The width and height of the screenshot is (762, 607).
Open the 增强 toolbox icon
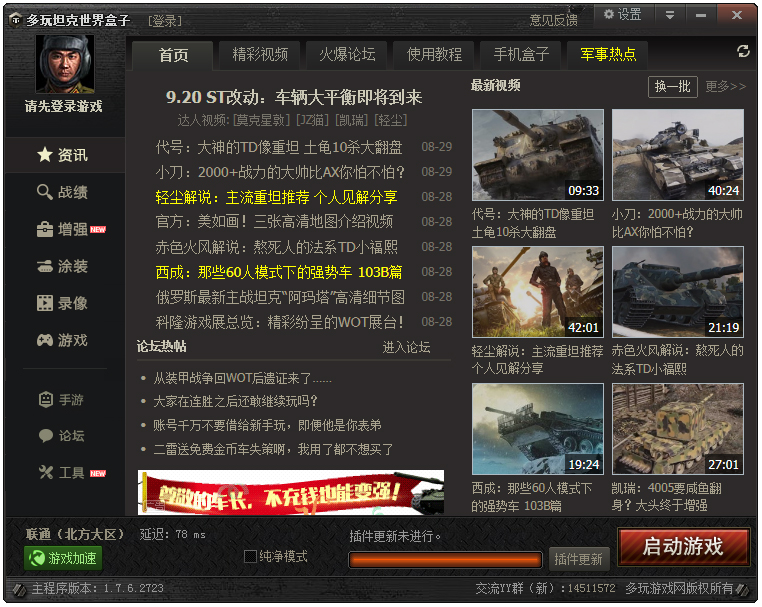coord(45,229)
